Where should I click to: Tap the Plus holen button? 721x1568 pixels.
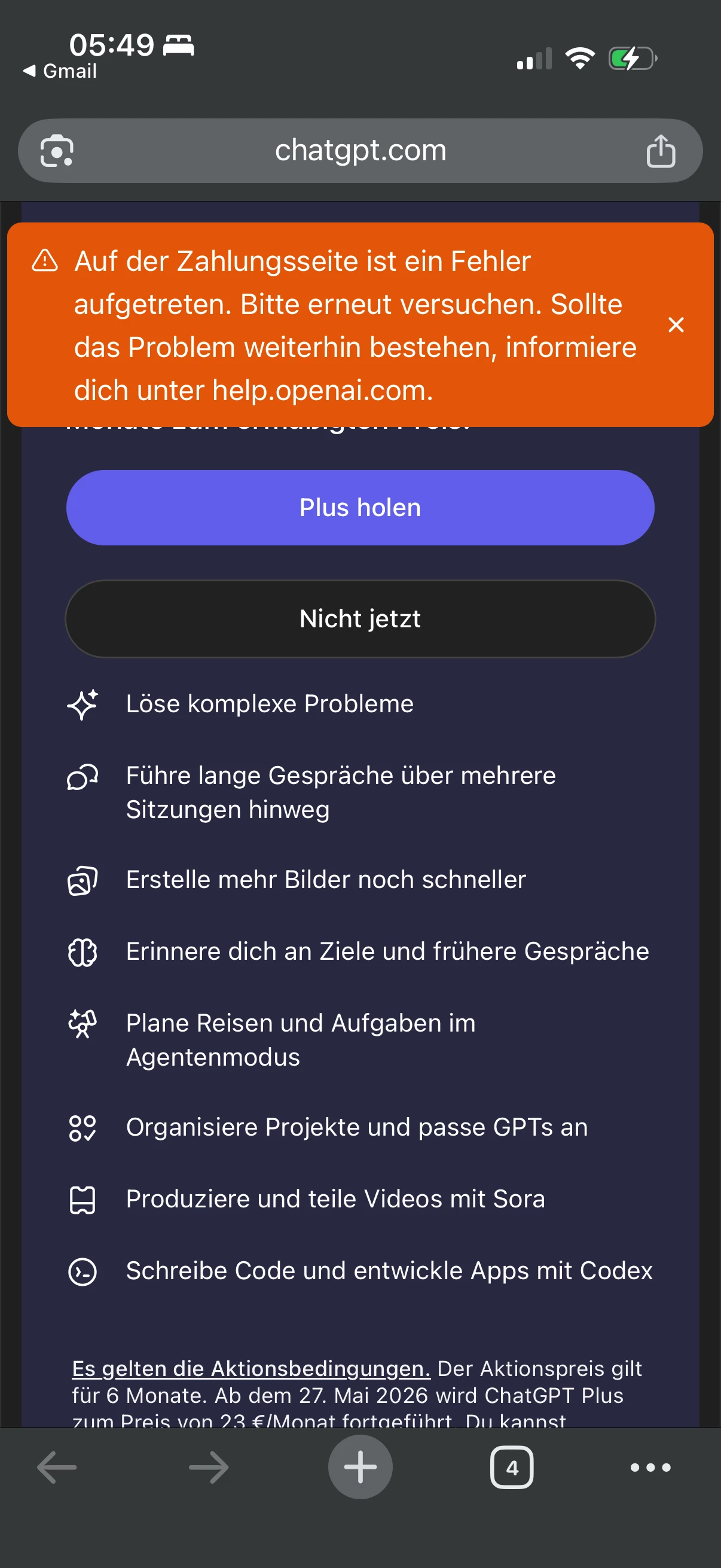point(360,508)
